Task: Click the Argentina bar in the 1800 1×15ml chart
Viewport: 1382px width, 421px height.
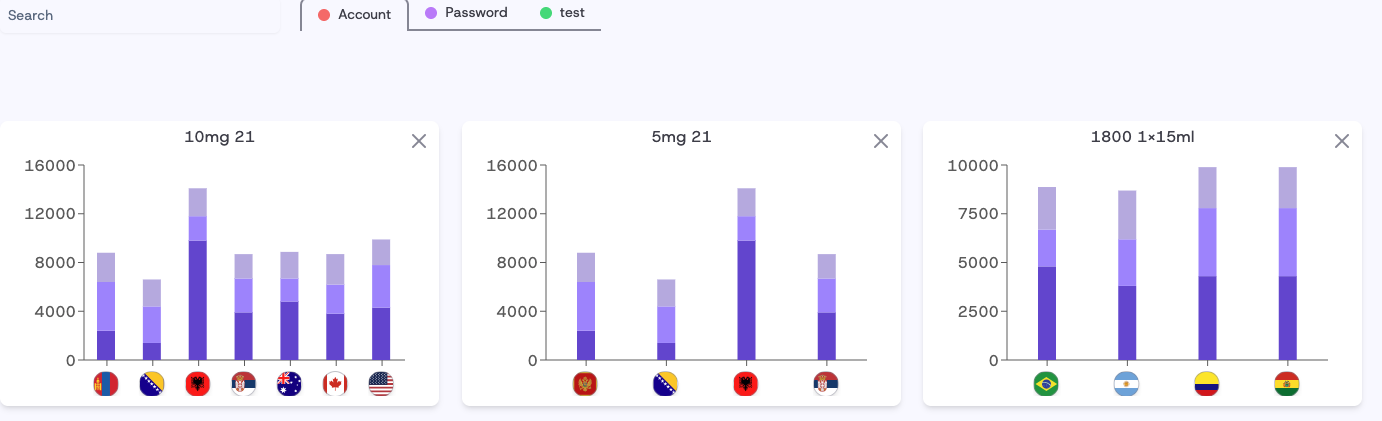Action: [x=1127, y=275]
